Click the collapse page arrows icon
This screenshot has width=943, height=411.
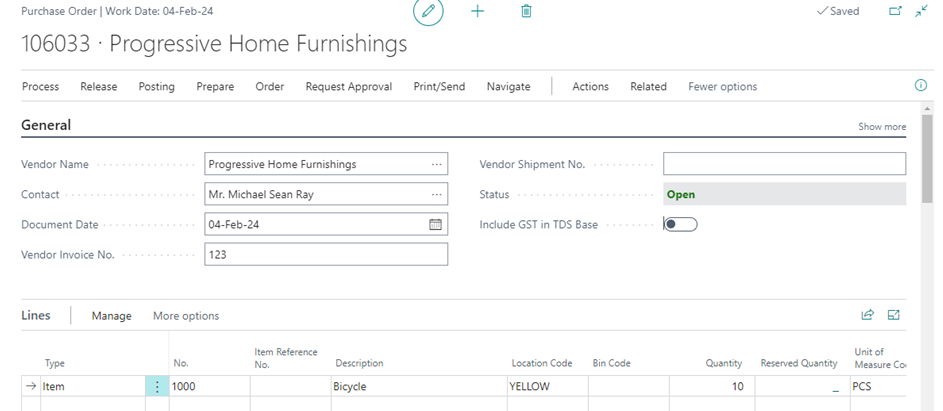[x=921, y=11]
